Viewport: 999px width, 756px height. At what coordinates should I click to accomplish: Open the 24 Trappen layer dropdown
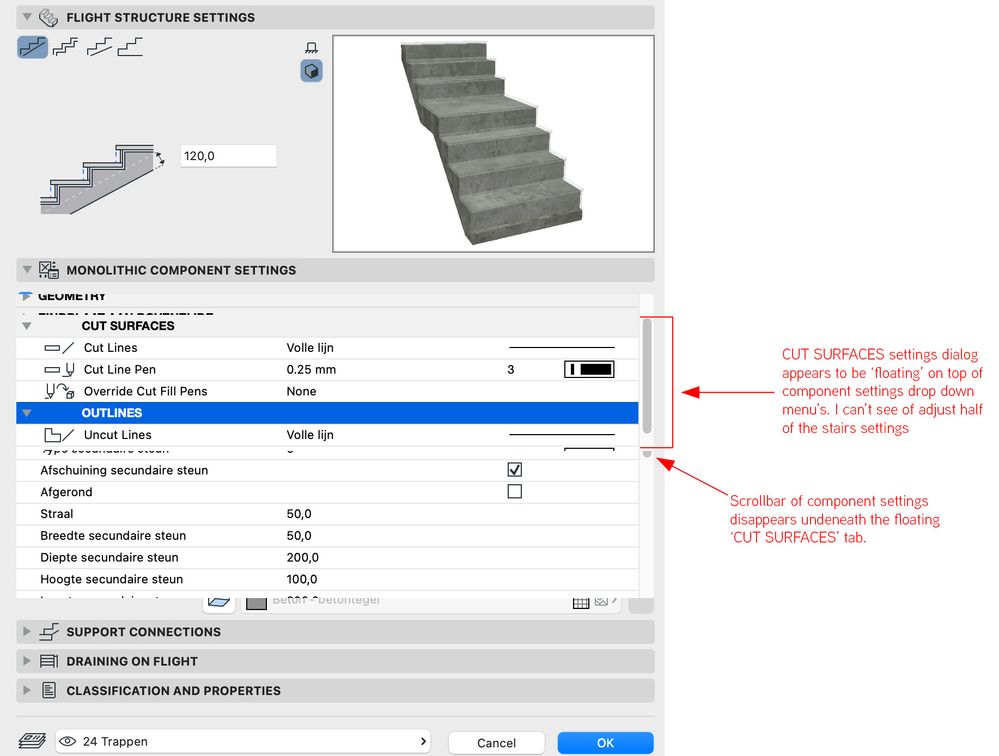(243, 741)
